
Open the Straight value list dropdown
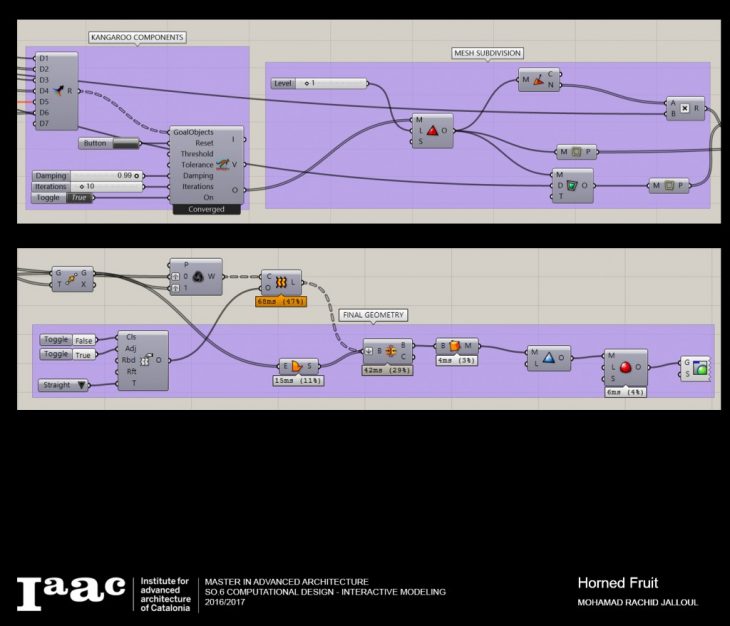pos(82,384)
